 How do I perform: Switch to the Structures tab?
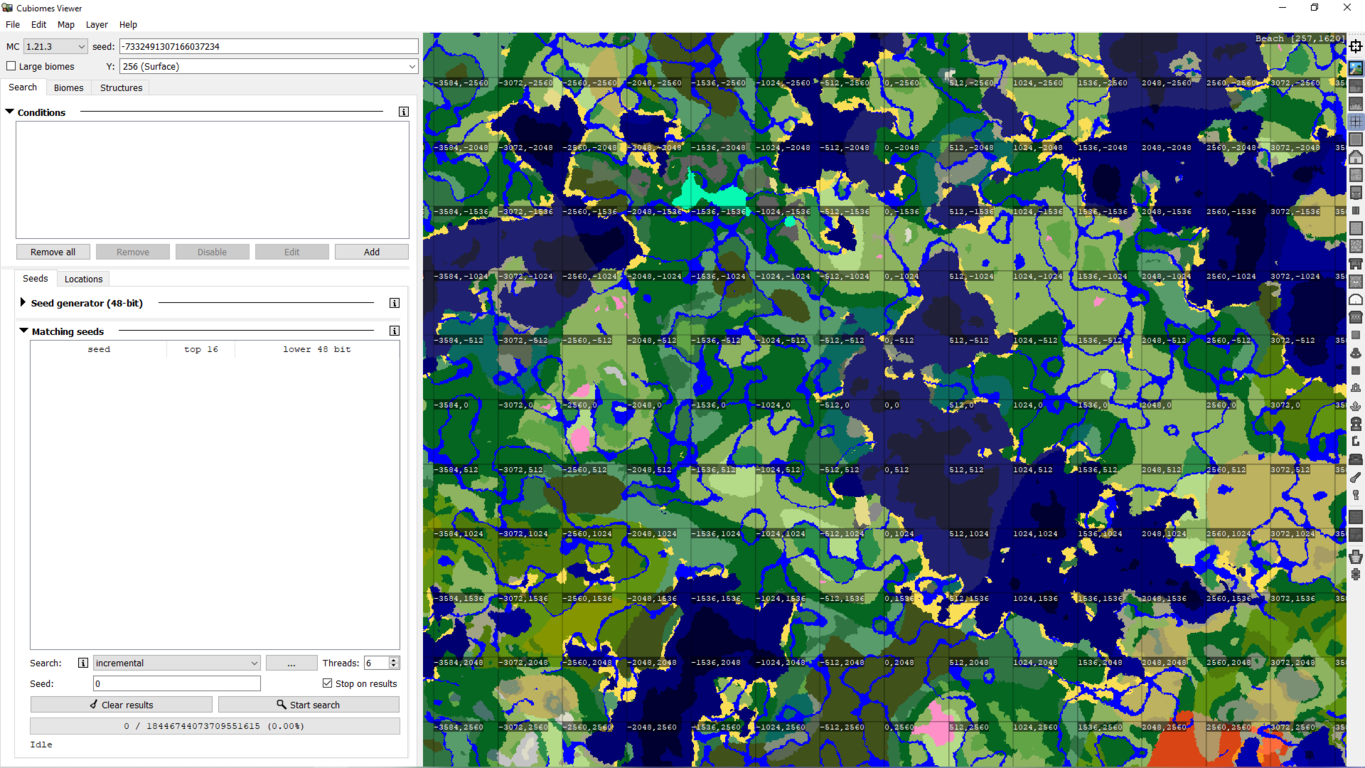pos(121,88)
